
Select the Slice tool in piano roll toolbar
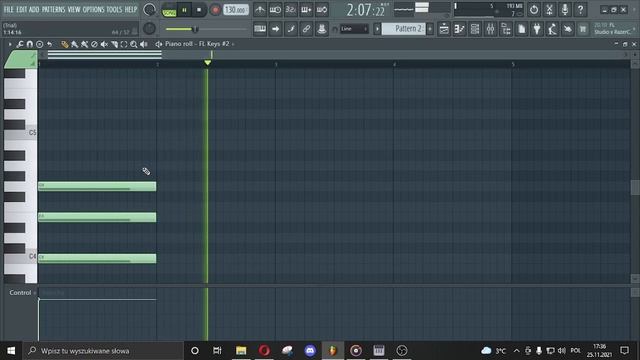114,44
